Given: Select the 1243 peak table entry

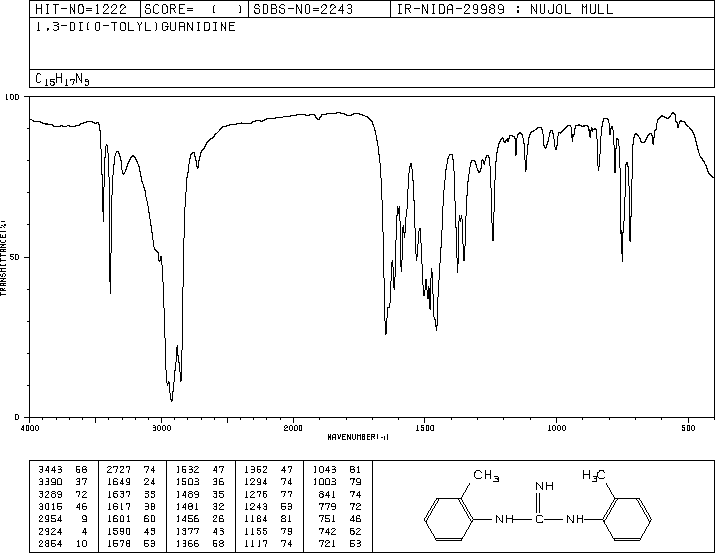Looking at the screenshot, I should click(x=268, y=506).
